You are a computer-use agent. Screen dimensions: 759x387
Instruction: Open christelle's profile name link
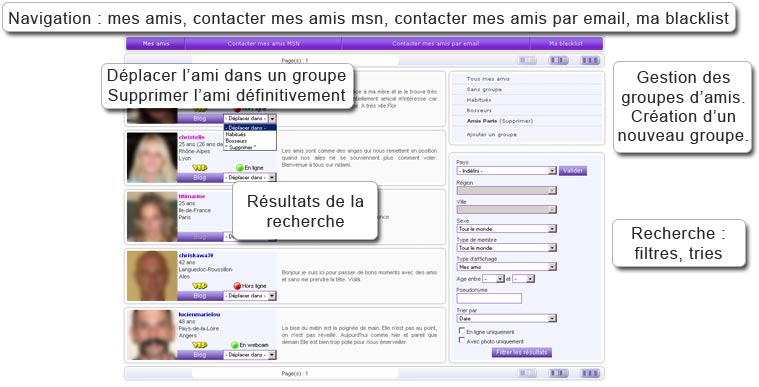click(192, 138)
